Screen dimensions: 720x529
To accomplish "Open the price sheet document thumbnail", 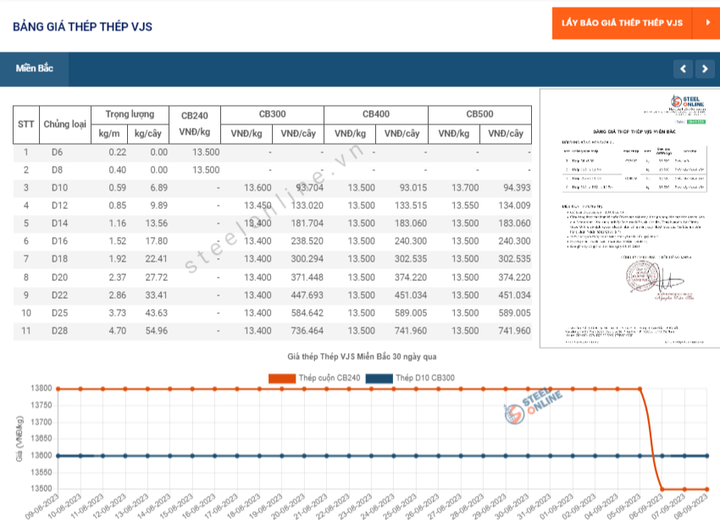I will (x=630, y=218).
